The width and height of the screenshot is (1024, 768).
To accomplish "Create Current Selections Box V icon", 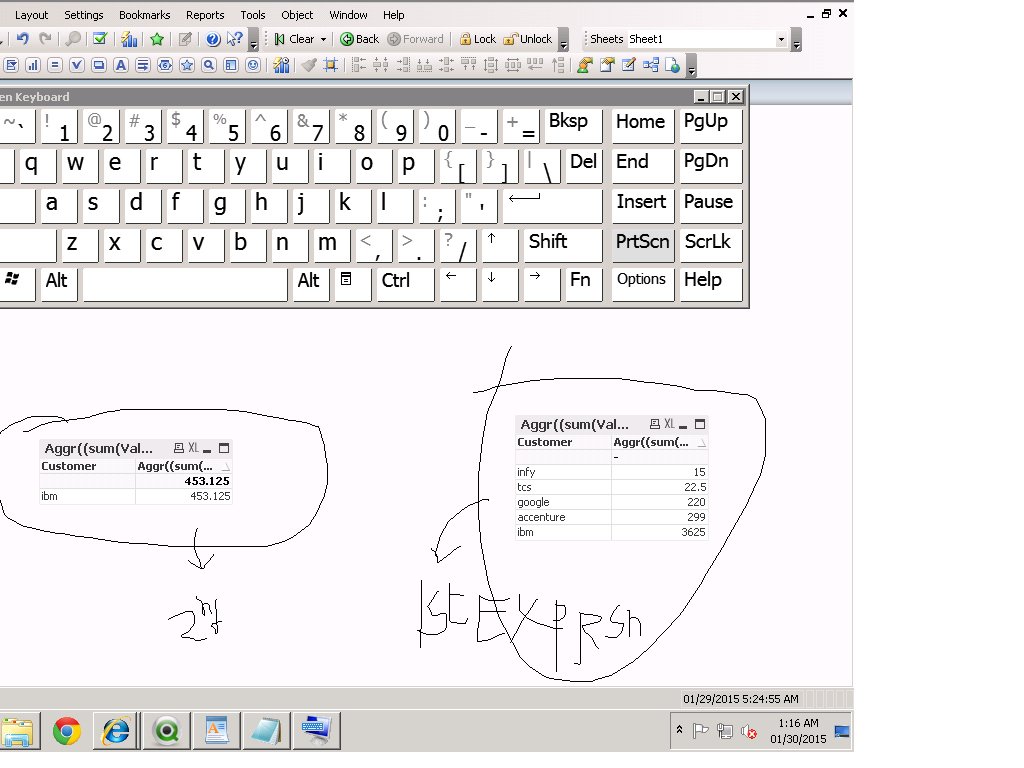I will [x=77, y=65].
